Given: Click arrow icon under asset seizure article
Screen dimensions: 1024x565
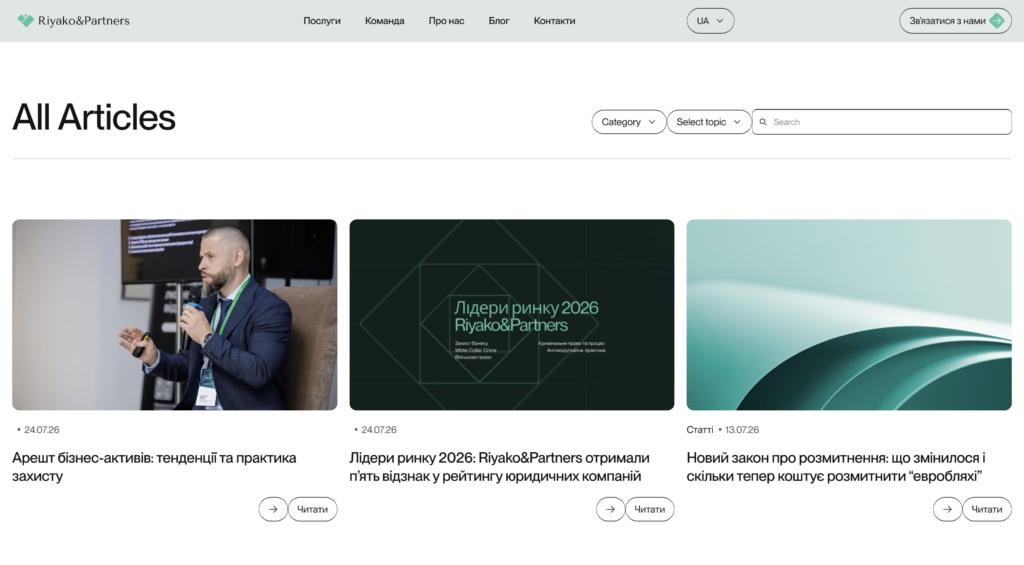Looking at the screenshot, I should [x=273, y=509].
